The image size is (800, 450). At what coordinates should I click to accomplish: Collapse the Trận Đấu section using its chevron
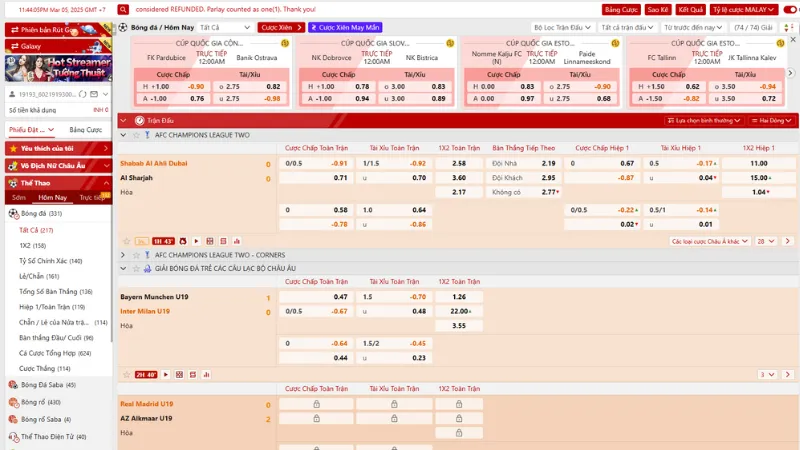[123, 120]
